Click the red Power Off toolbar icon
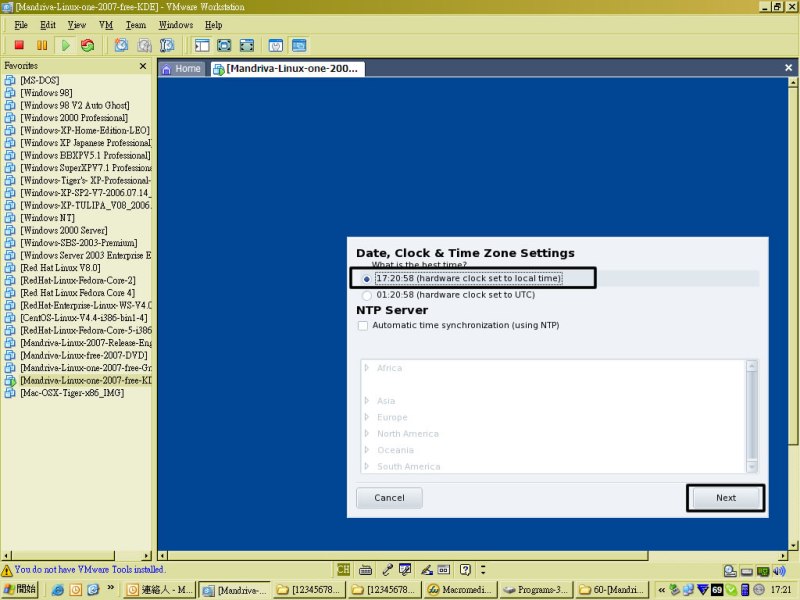 click(19, 45)
